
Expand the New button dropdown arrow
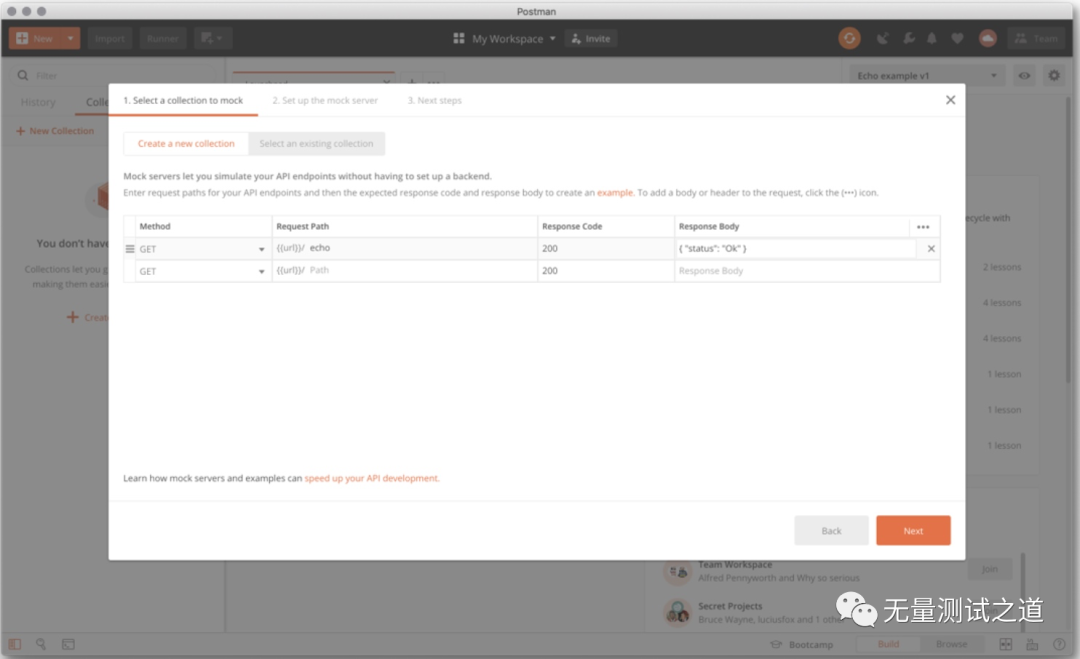[71, 39]
